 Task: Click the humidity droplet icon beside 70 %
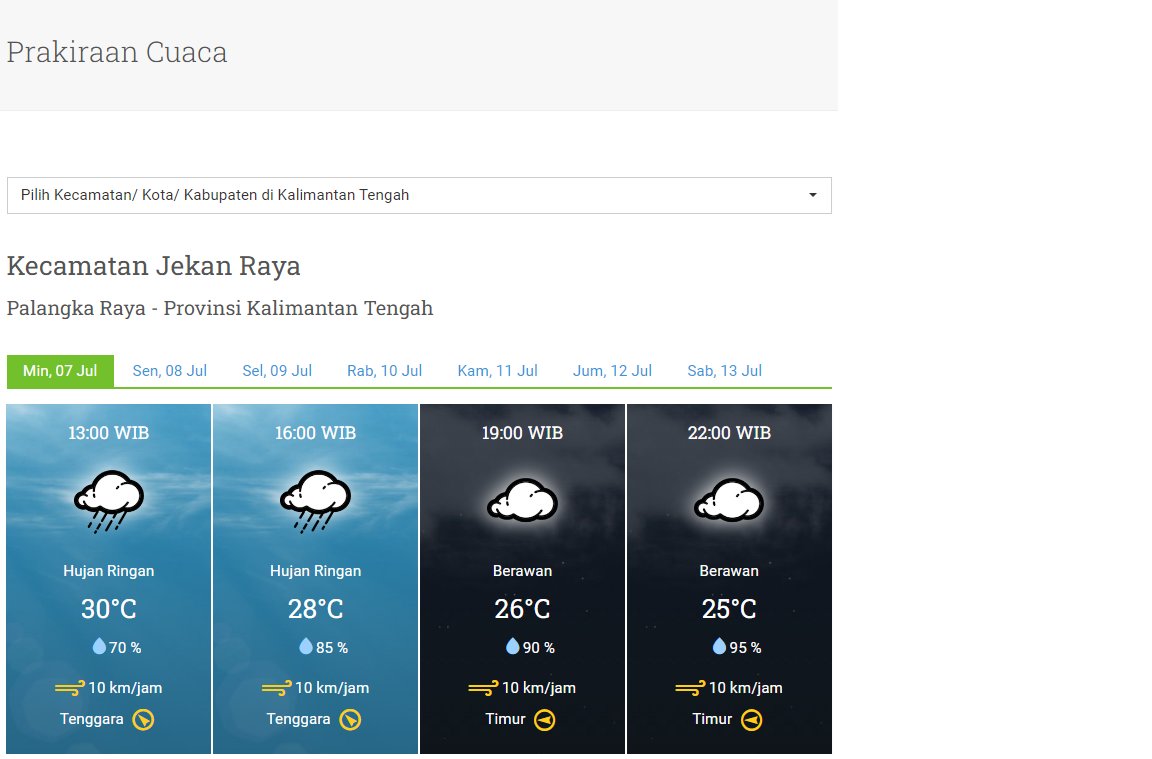(99, 646)
